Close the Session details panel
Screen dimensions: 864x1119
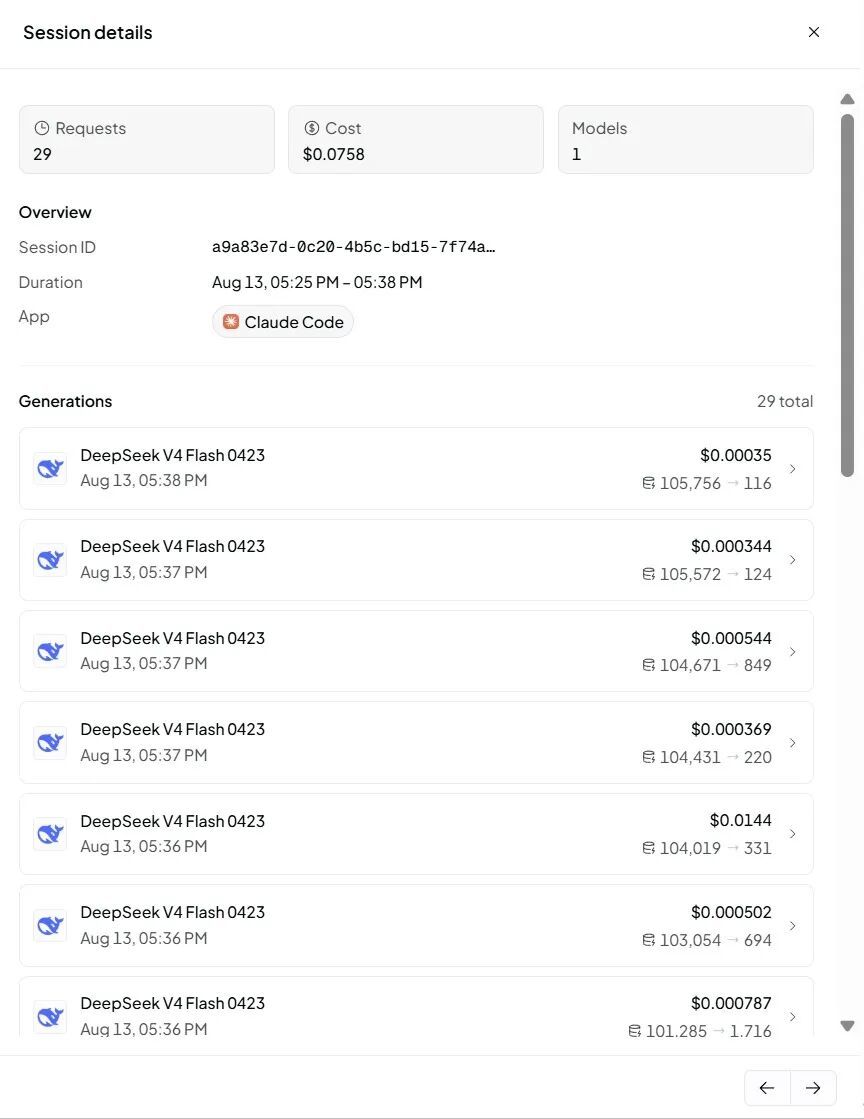tap(813, 32)
